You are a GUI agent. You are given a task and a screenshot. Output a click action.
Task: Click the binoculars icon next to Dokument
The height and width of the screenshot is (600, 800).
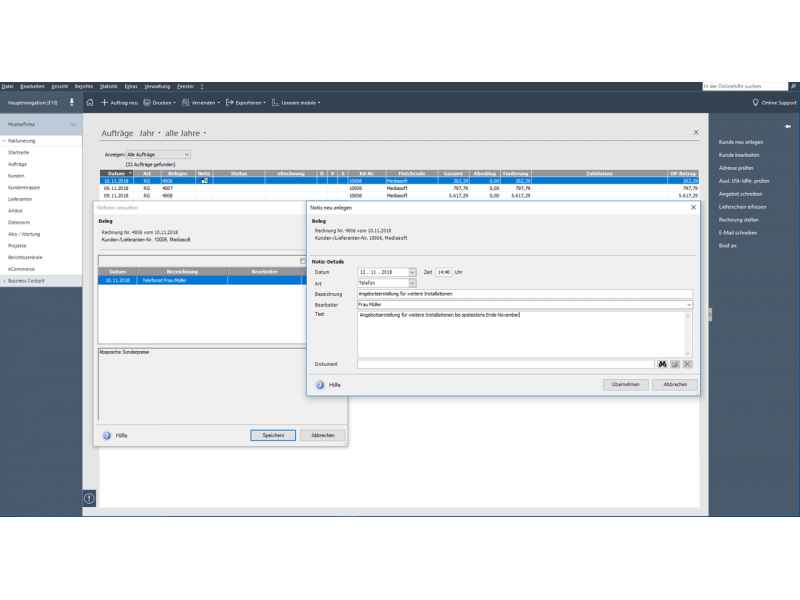[x=661, y=364]
